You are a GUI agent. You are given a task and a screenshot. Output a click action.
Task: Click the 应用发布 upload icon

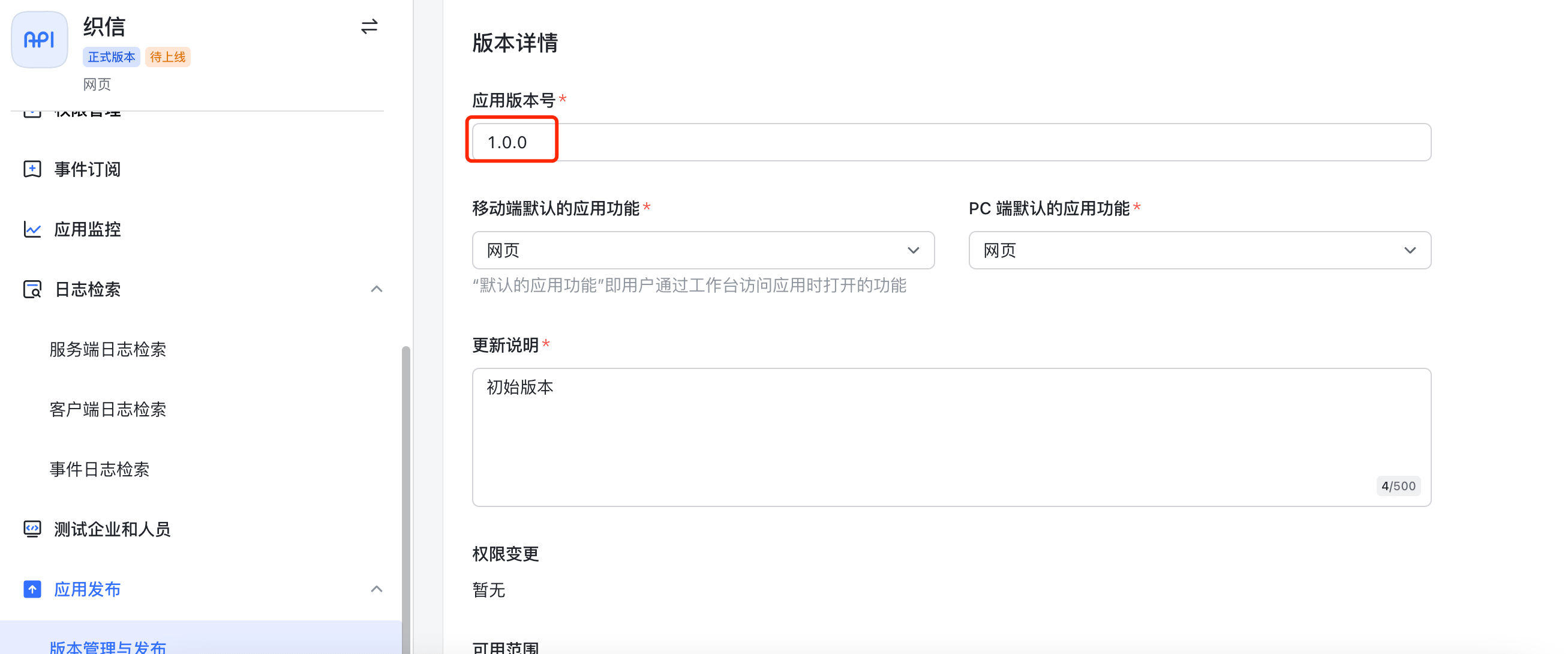pos(32,589)
